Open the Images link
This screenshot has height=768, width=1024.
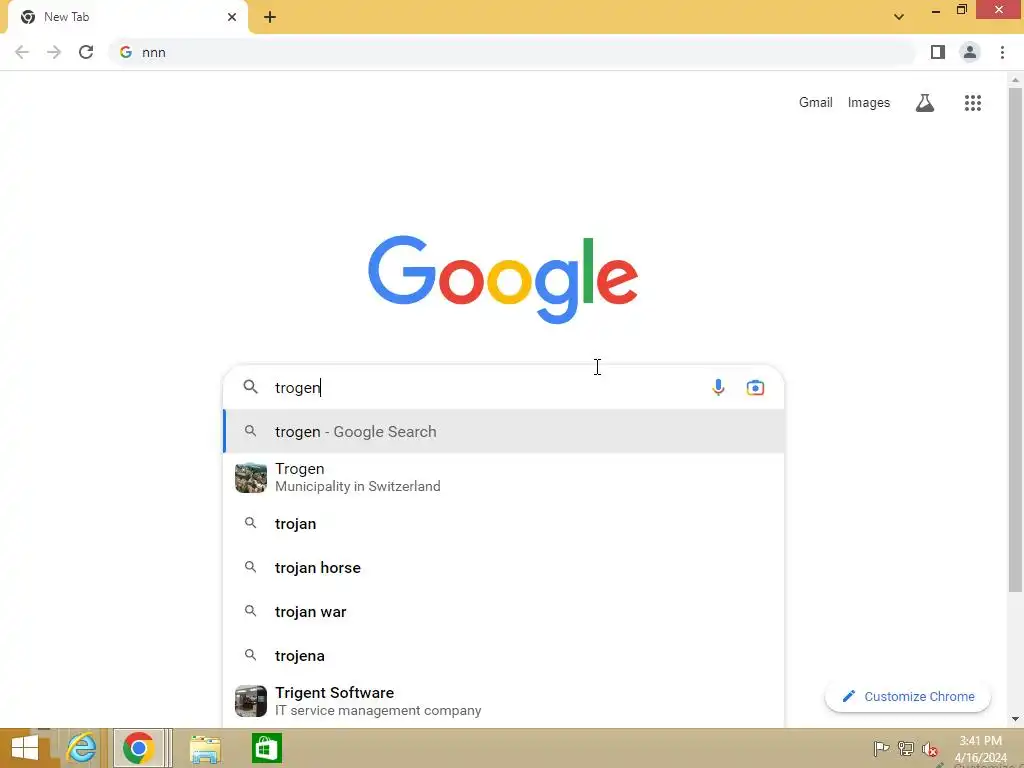click(869, 103)
